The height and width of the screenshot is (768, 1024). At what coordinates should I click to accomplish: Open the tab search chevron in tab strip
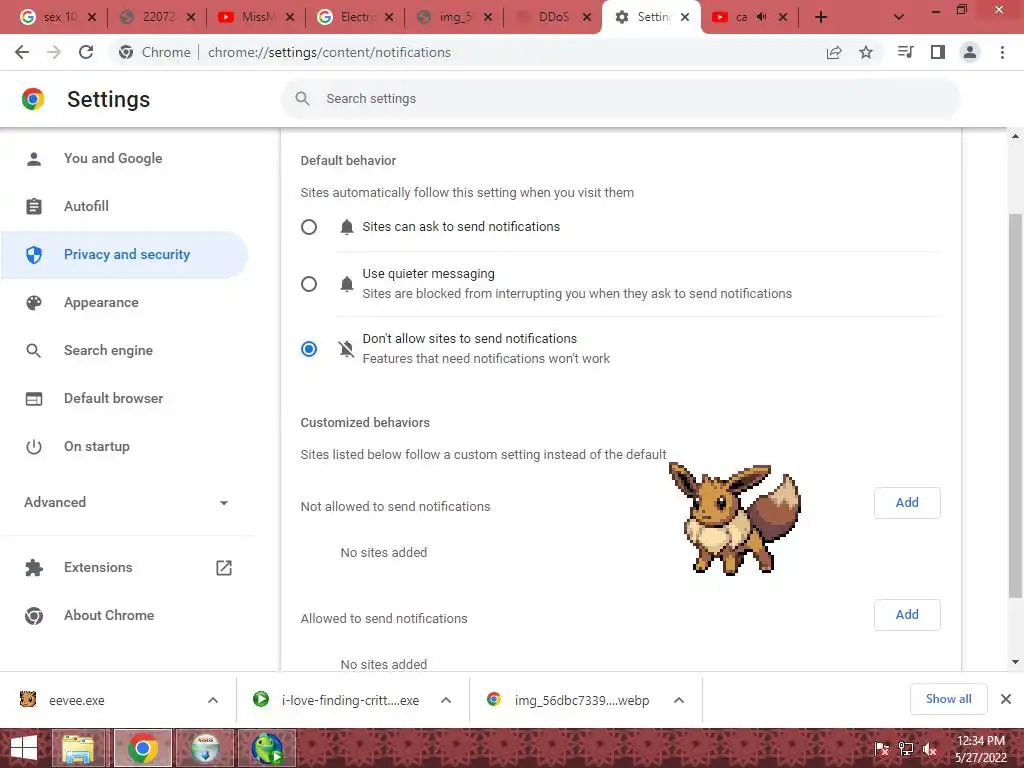[x=899, y=18]
